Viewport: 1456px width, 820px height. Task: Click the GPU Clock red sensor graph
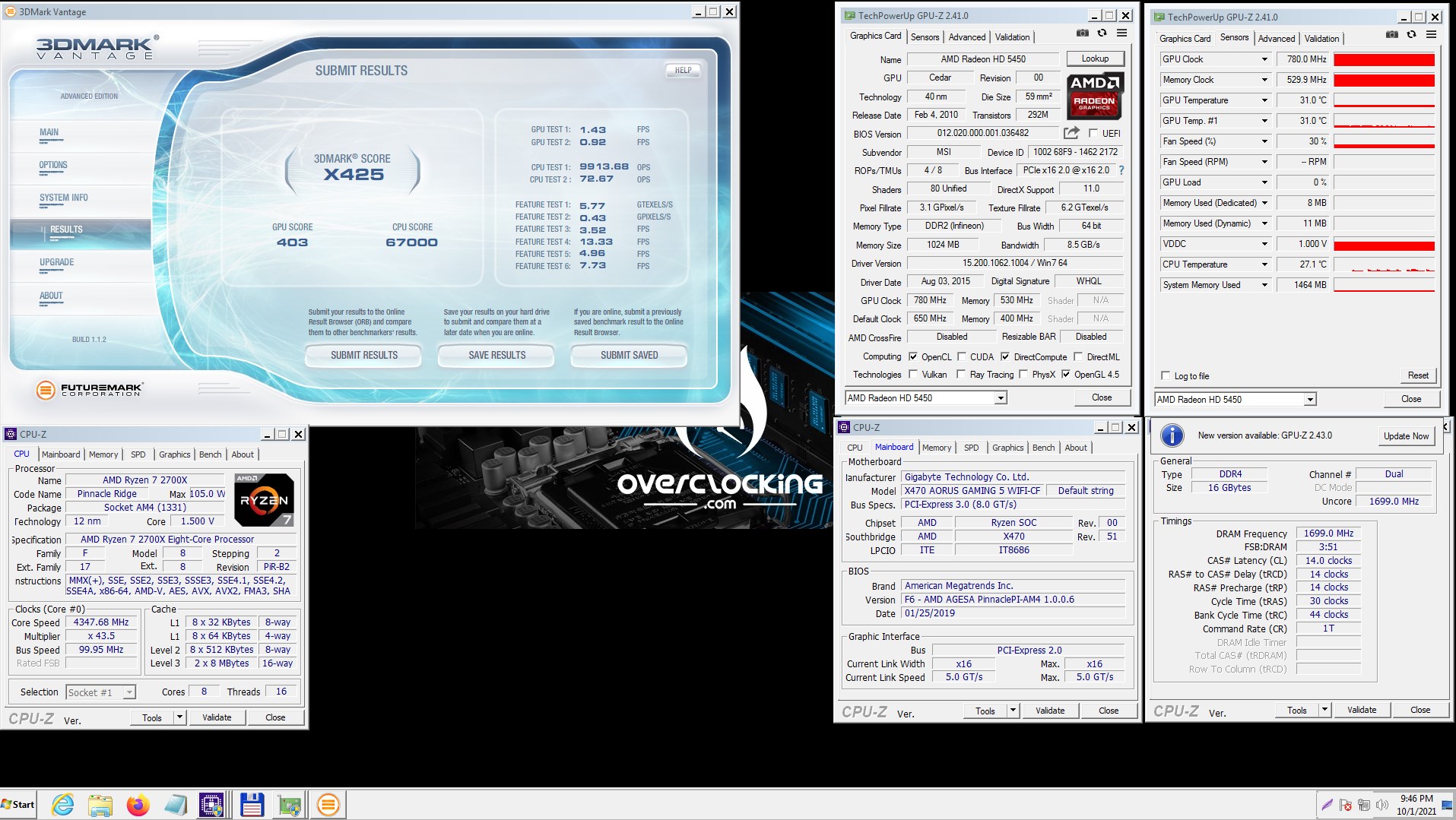tap(1384, 59)
